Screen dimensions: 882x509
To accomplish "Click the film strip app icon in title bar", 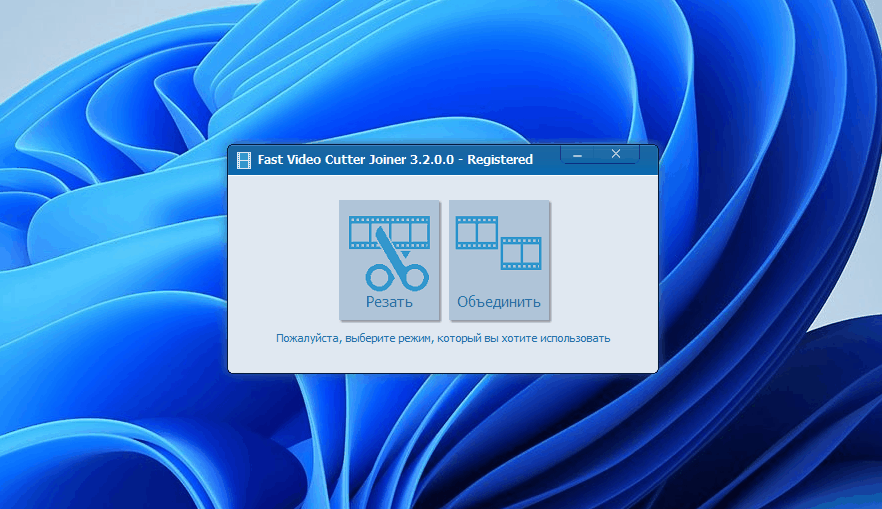I will pos(244,160).
